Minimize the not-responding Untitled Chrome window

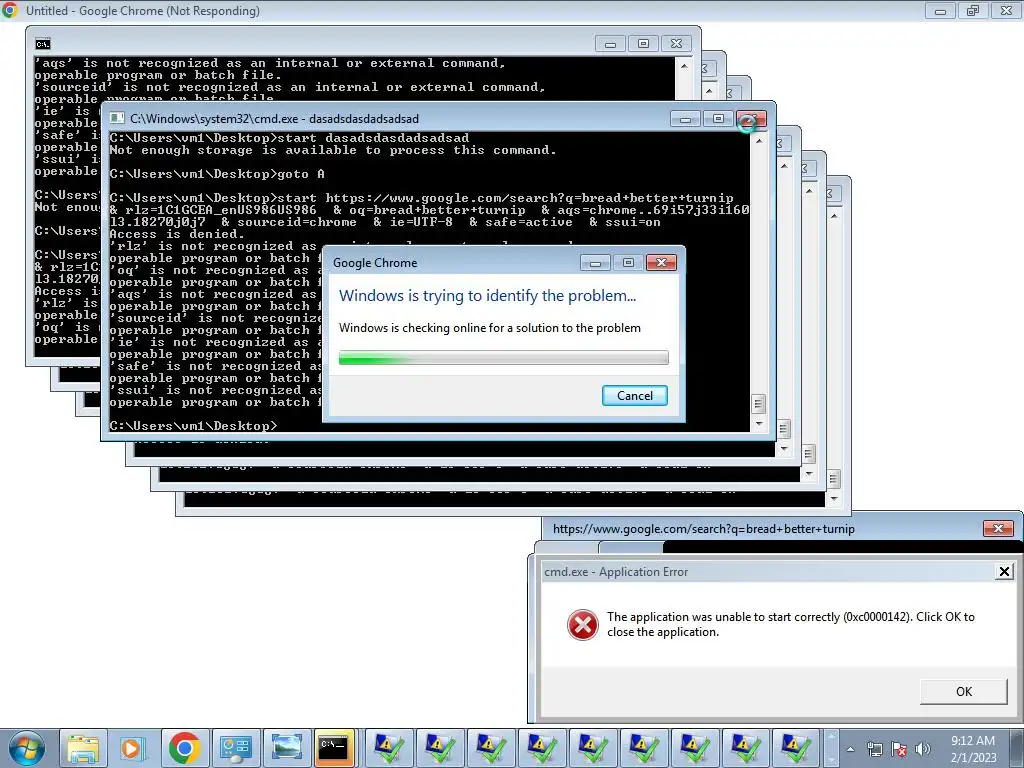940,11
